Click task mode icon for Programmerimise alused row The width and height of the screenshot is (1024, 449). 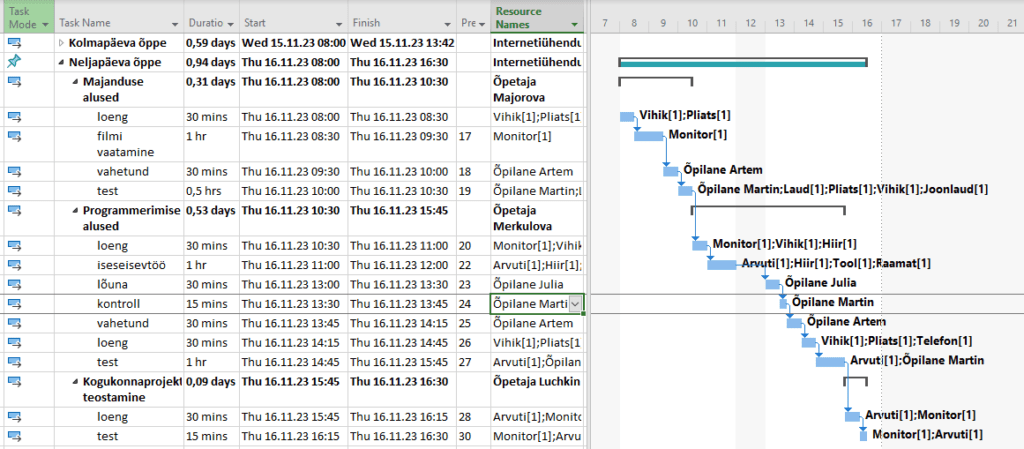[x=14, y=211]
